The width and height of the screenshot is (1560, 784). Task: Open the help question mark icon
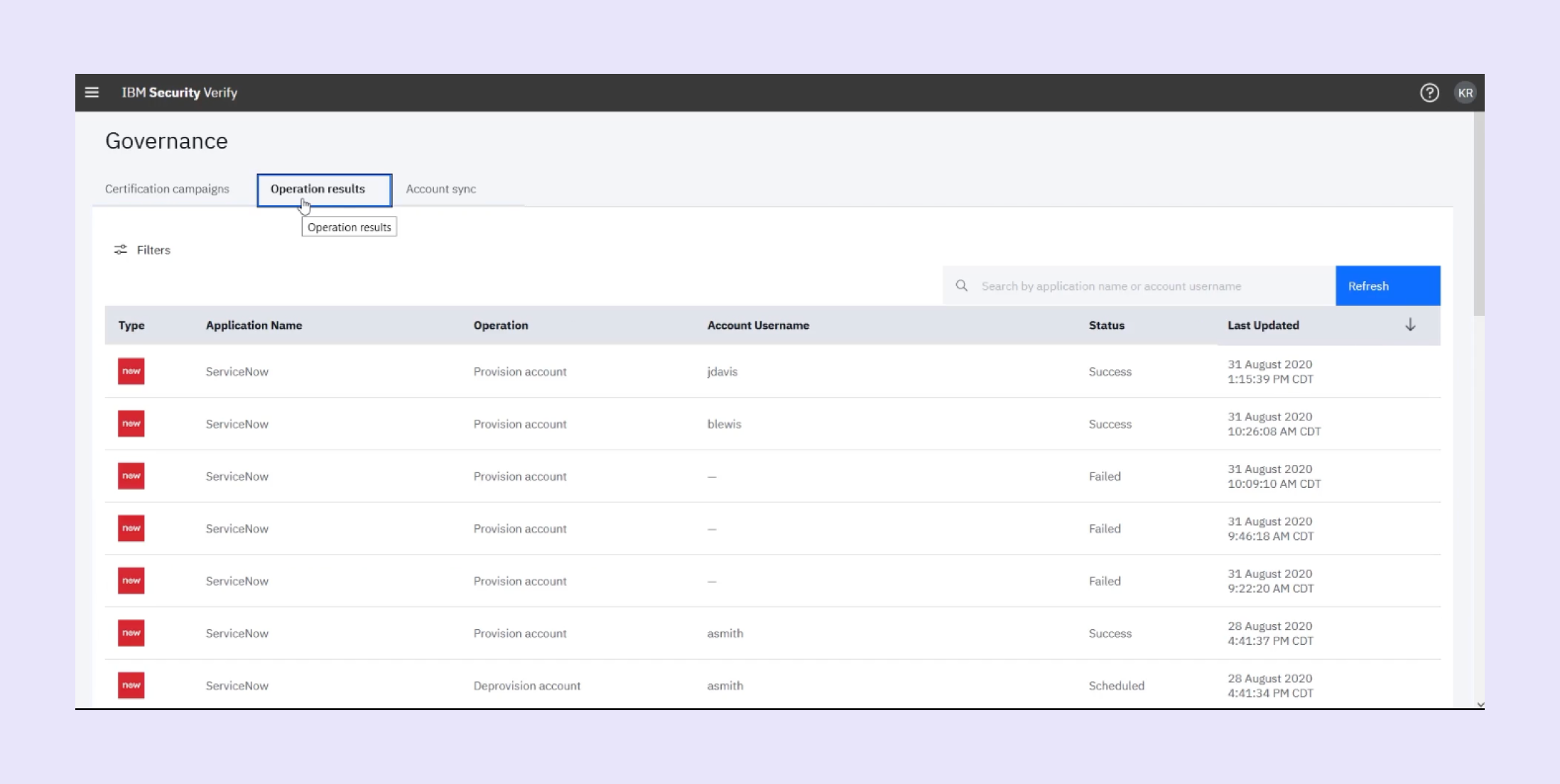click(x=1429, y=93)
